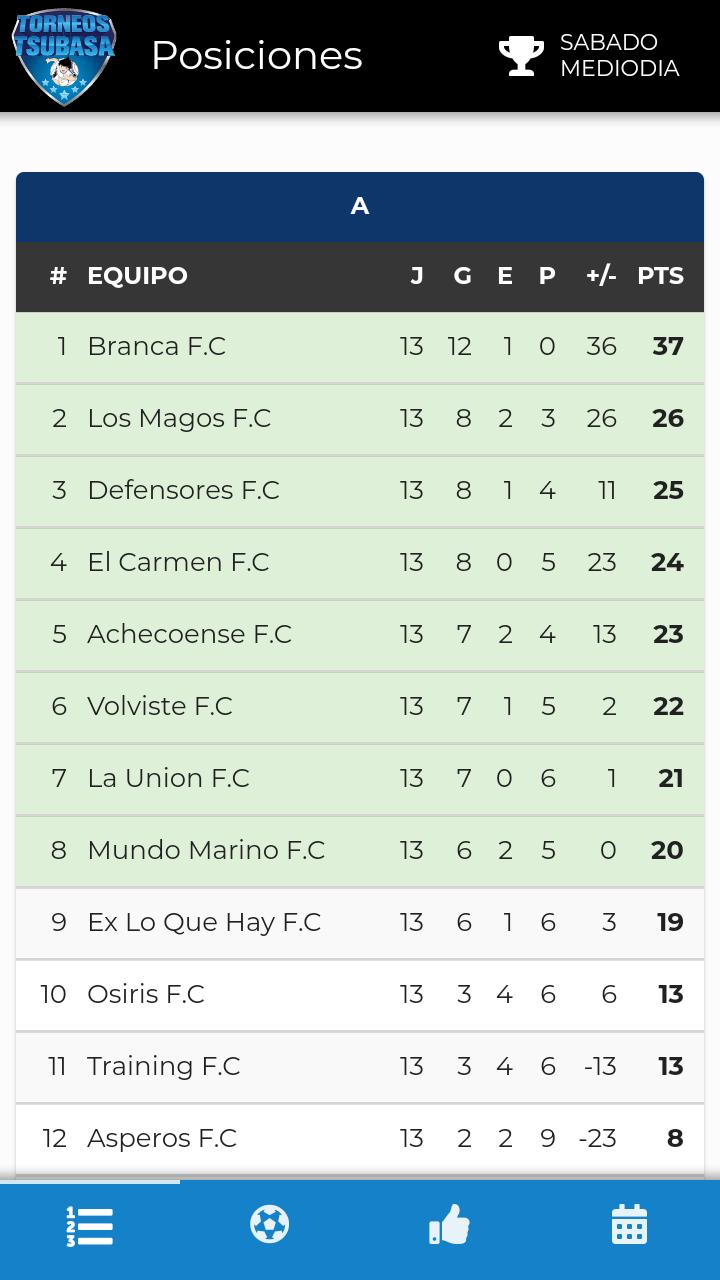Viewport: 720px width, 1280px height.
Task: Open the standings list tab icon
Action: point(90,1227)
